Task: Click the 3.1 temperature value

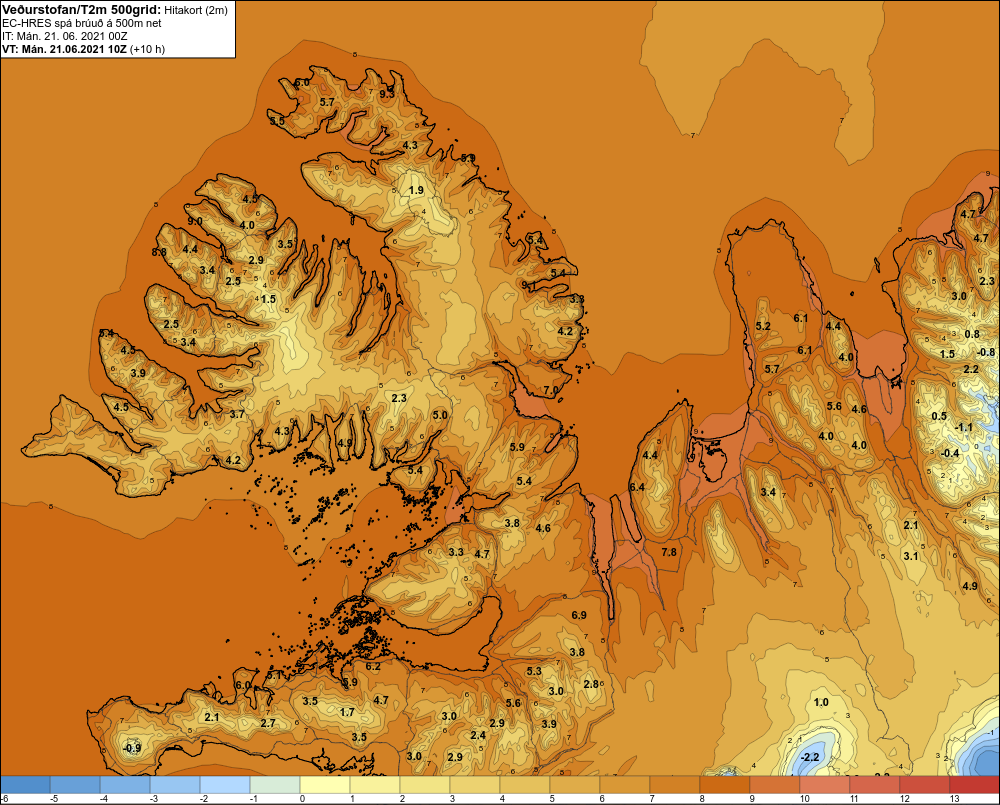Action: click(911, 556)
